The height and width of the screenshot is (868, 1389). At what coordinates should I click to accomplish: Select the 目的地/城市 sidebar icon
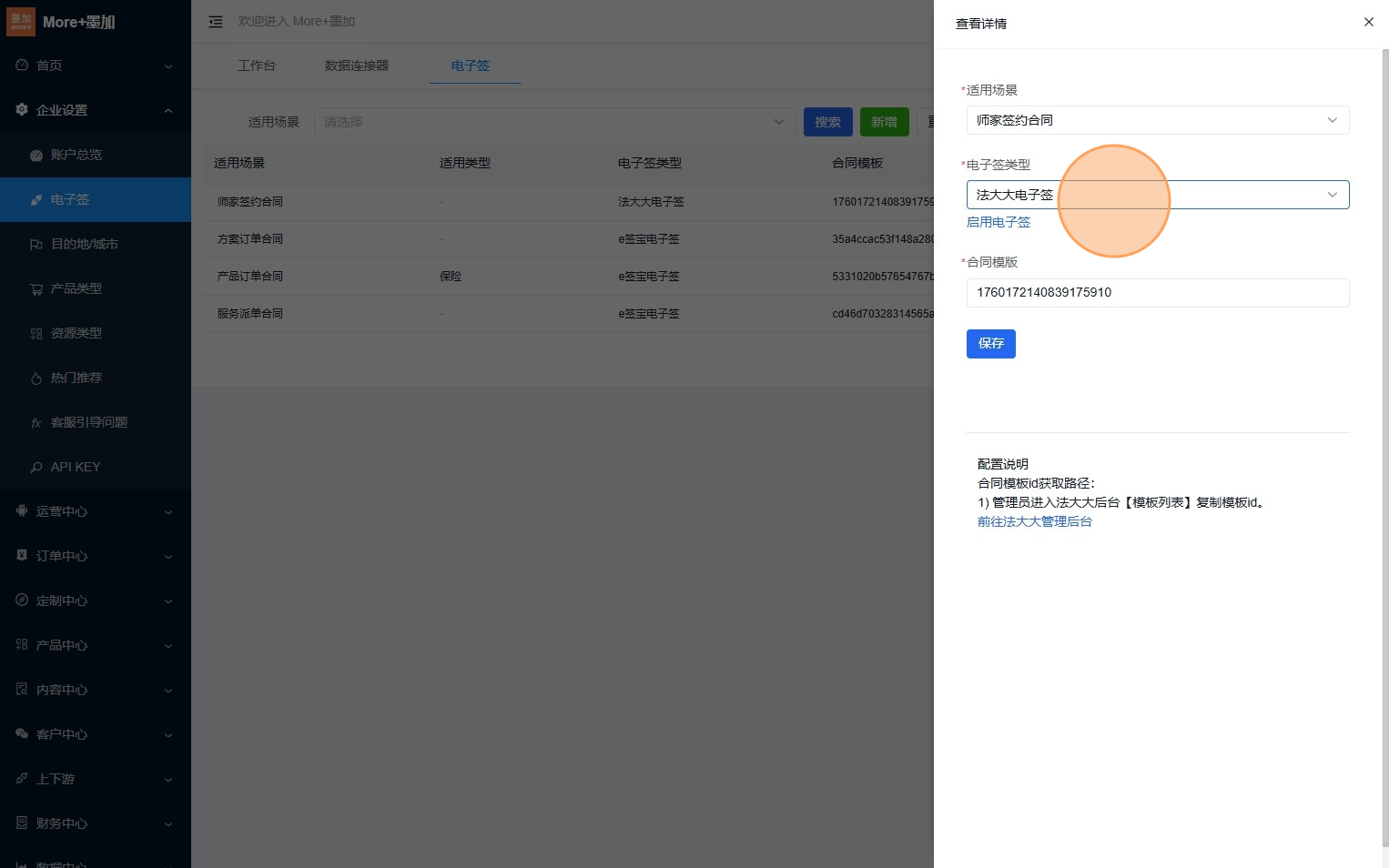coord(36,245)
